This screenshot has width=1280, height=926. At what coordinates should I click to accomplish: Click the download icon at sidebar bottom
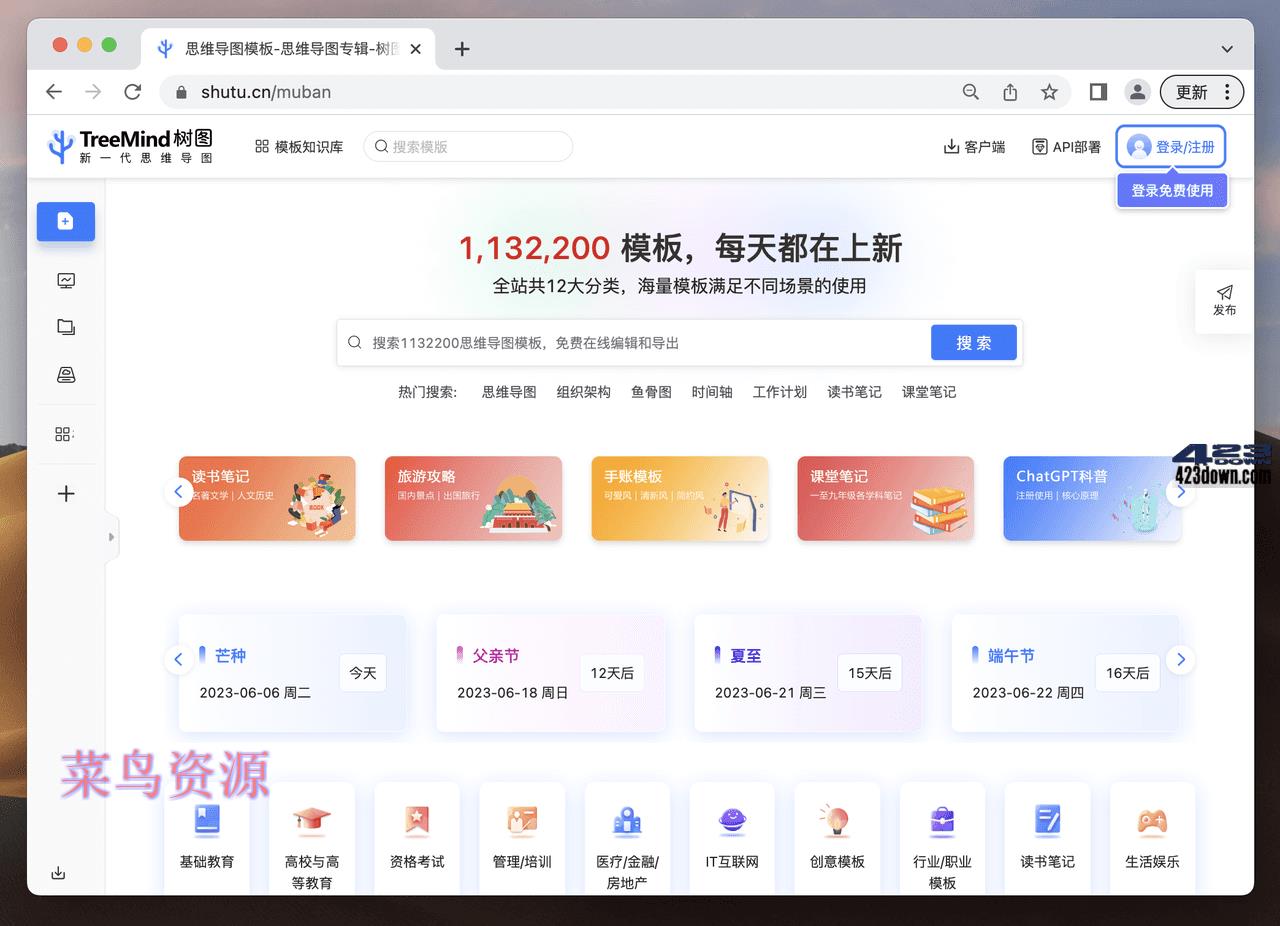coord(58,873)
